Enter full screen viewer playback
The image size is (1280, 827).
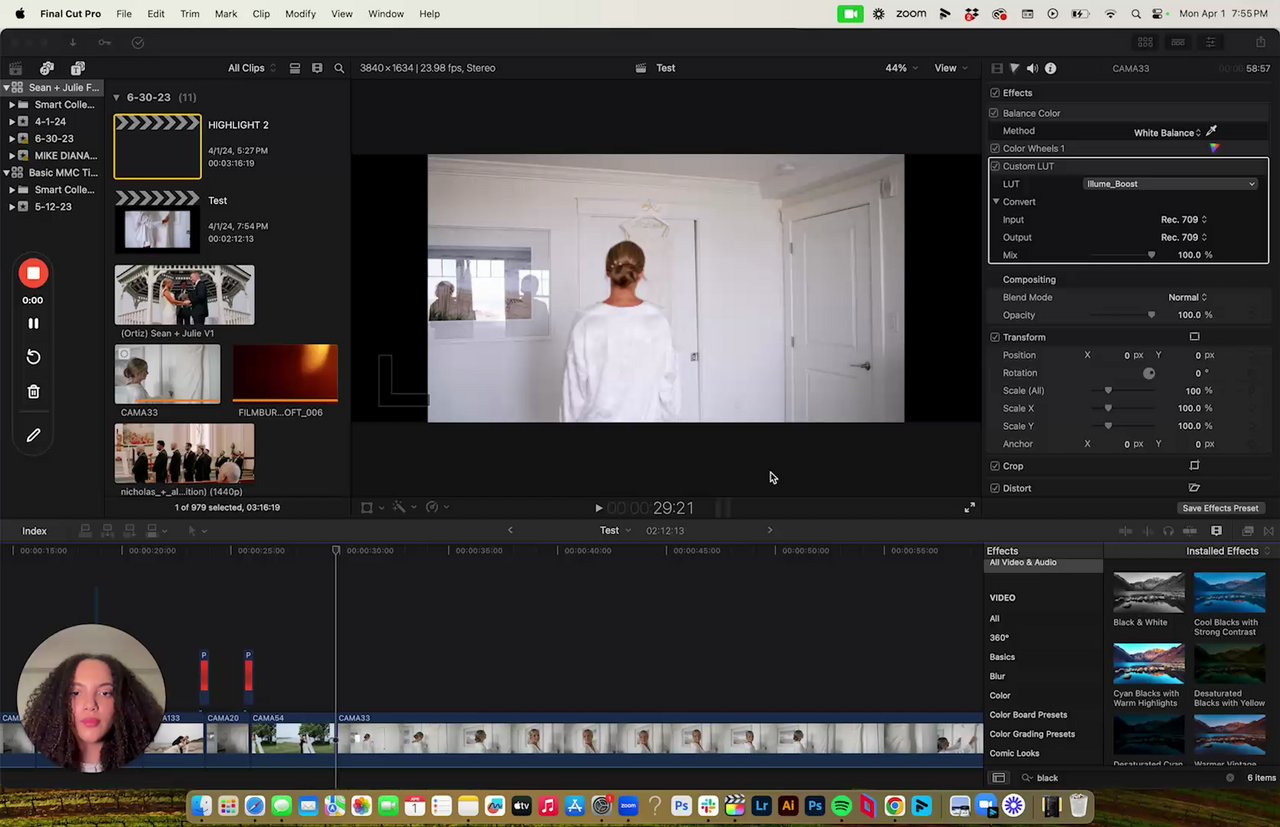click(969, 508)
